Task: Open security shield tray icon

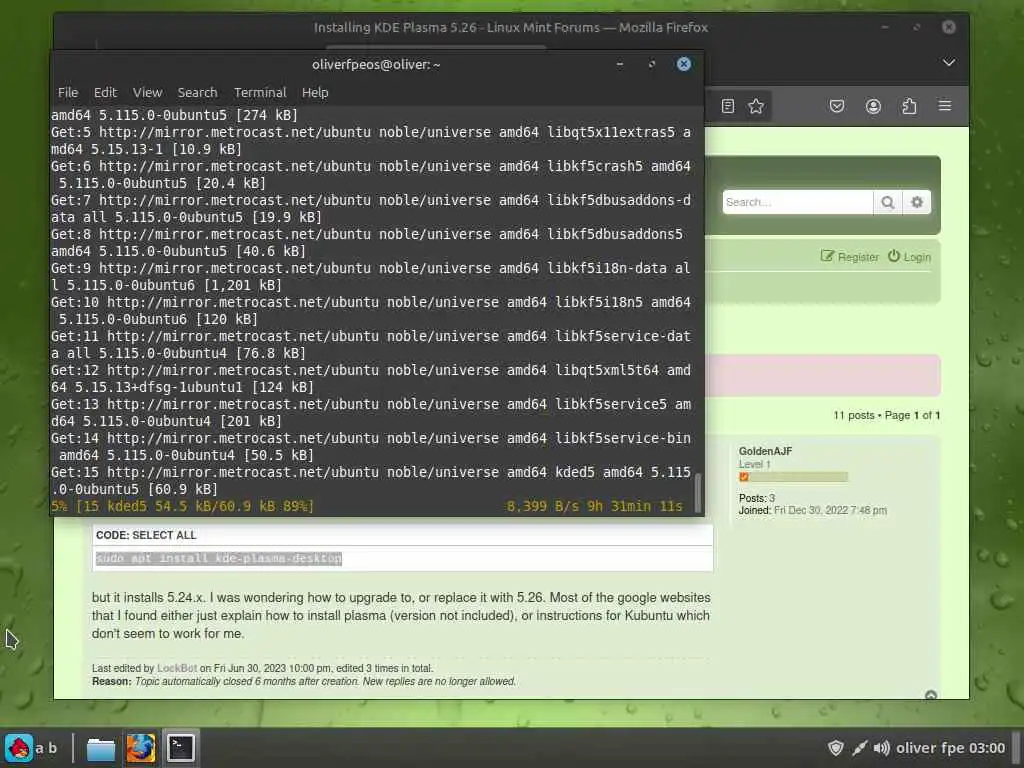Action: tap(835, 748)
